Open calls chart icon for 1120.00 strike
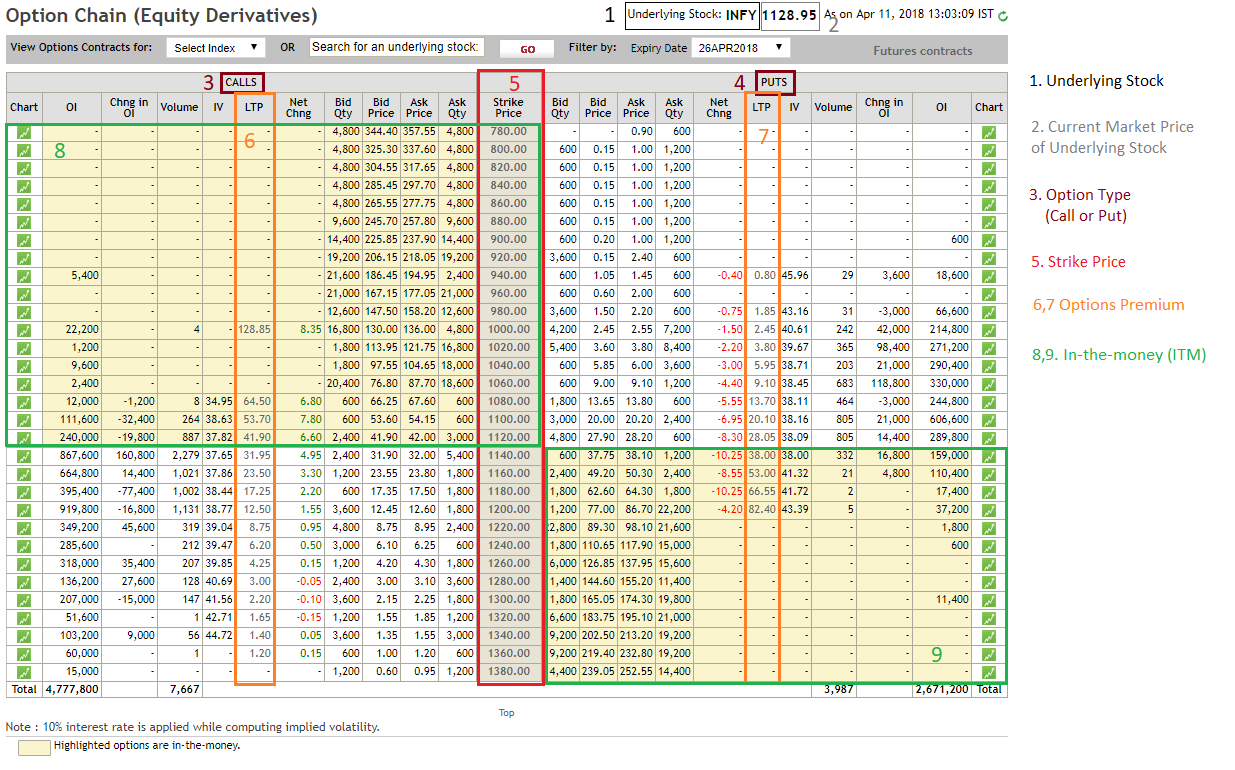Image resolution: width=1235 pixels, height=770 pixels. pos(24,438)
